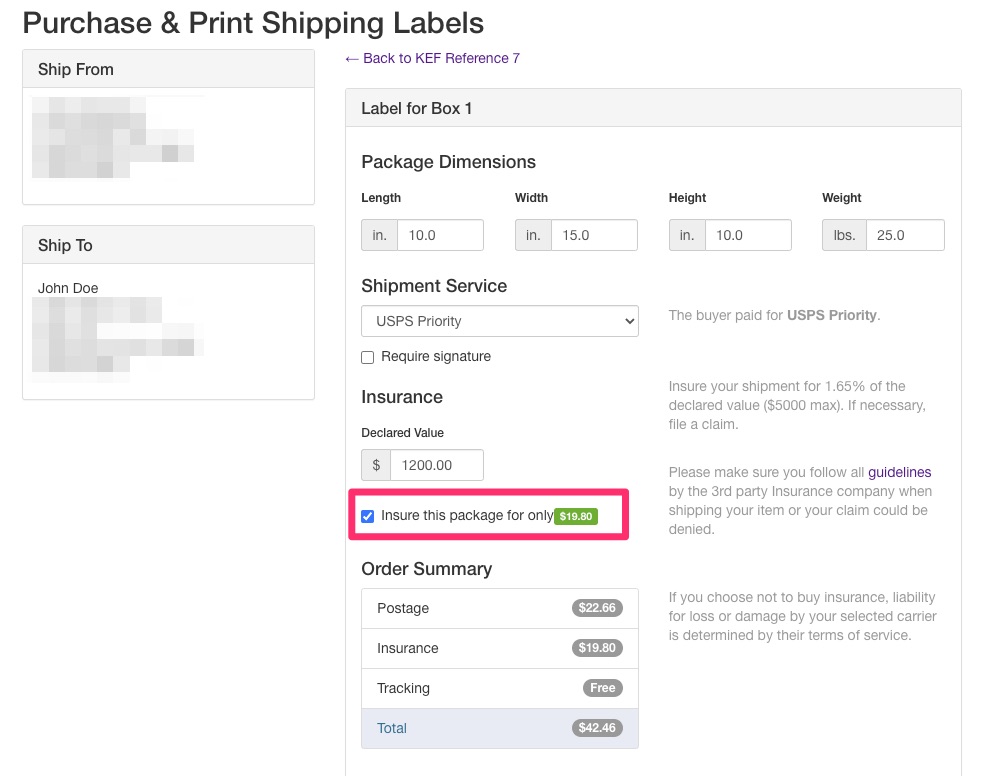Image resolution: width=988 pixels, height=776 pixels.
Task: Click the Length input field
Action: pyautogui.click(x=440, y=235)
